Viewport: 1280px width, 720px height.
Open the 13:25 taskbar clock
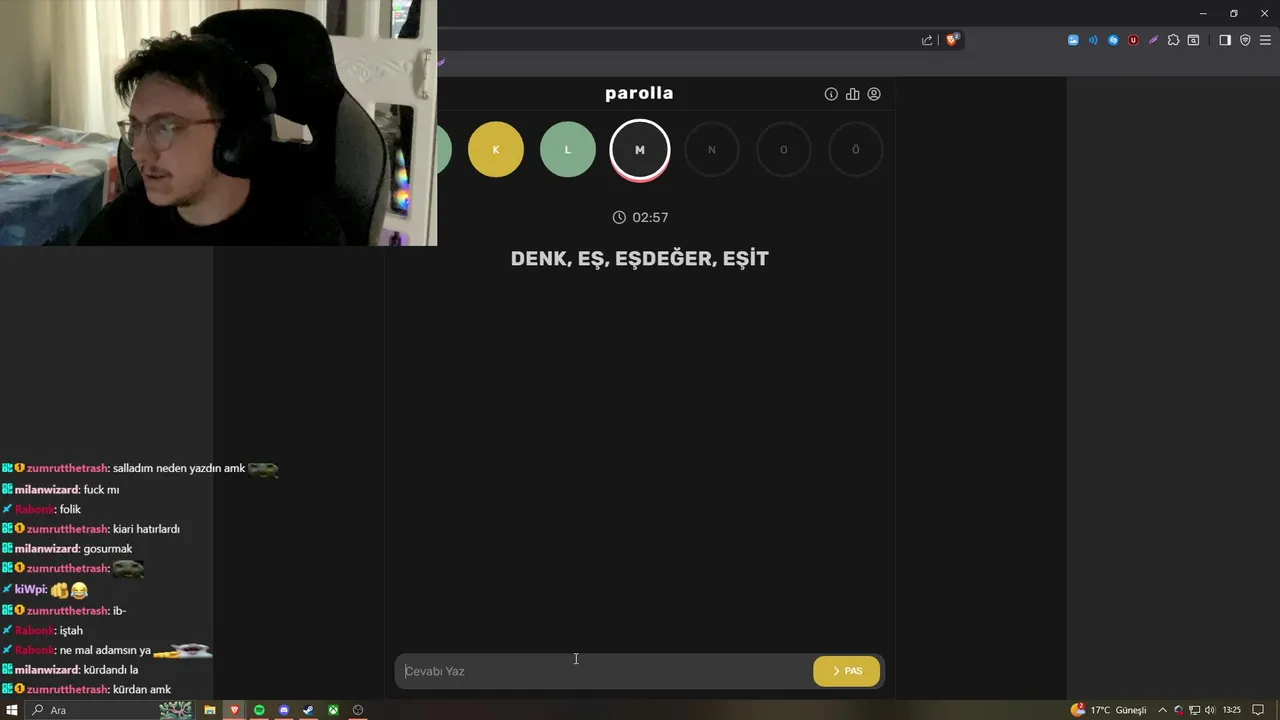pyautogui.click(x=1232, y=710)
